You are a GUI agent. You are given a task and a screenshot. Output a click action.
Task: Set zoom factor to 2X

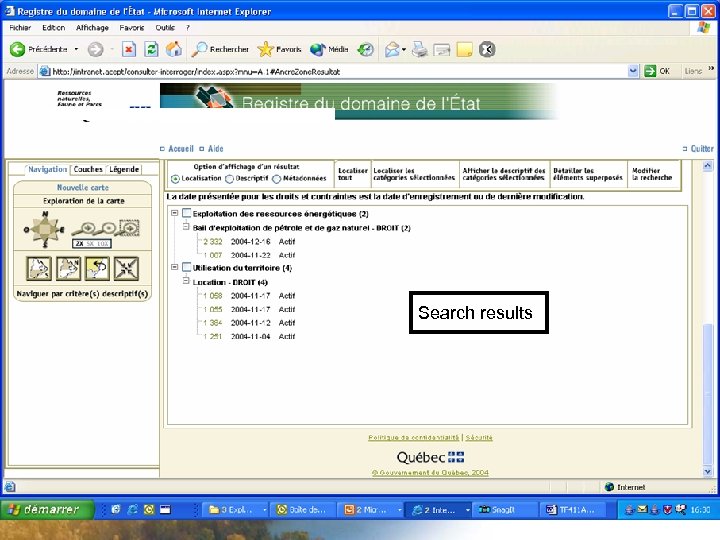[x=79, y=243]
